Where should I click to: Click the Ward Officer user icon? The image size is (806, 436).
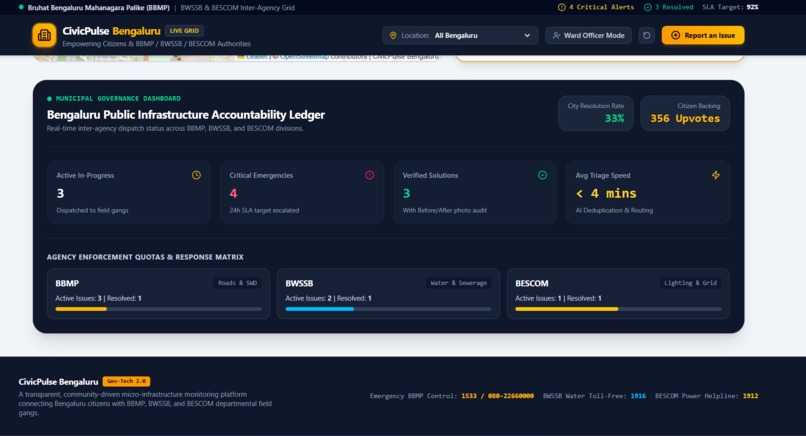tap(556, 35)
